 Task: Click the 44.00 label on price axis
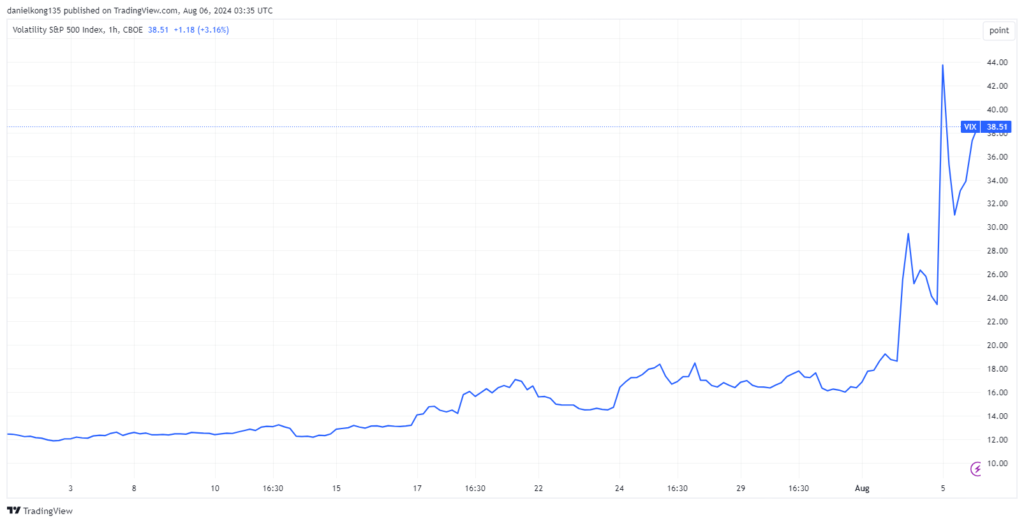[996, 62]
